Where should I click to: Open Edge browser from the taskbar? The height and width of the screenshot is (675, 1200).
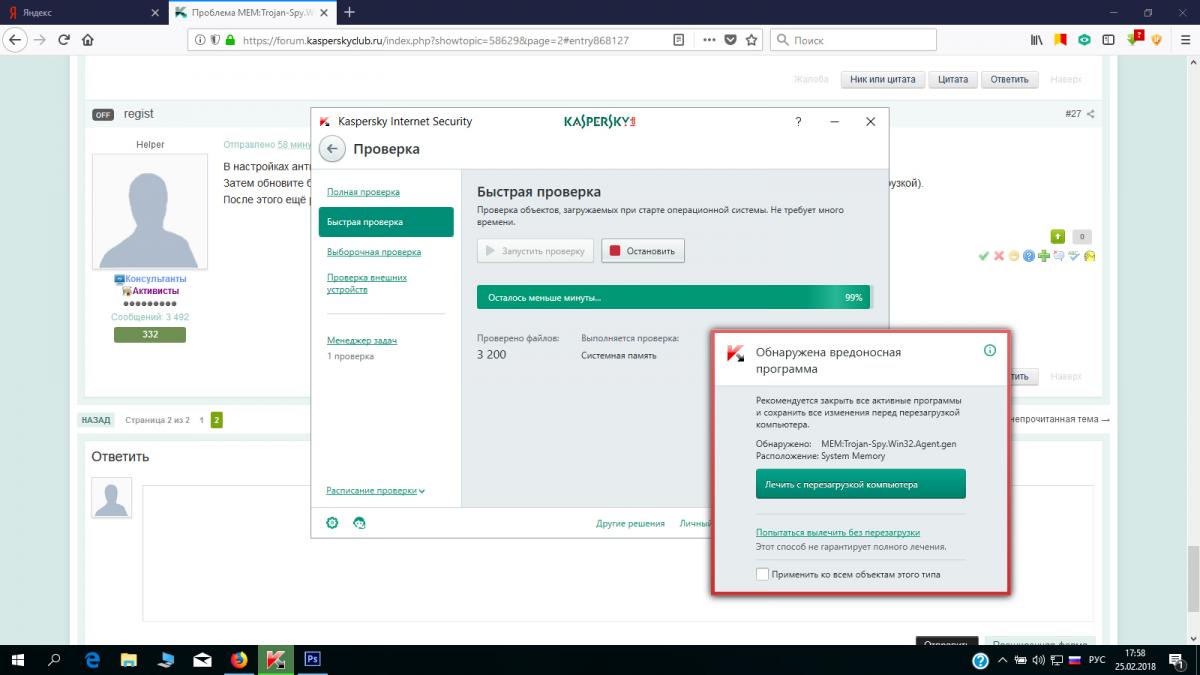[x=92, y=659]
